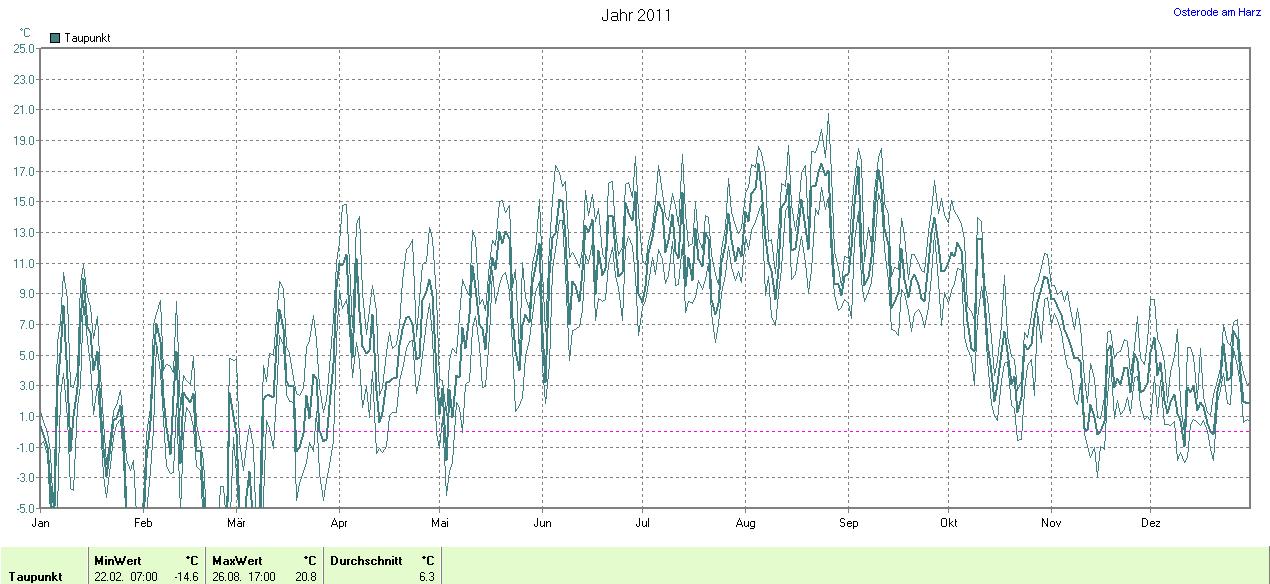This screenshot has width=1270, height=584.
Task: Select the Taupunkt legend label
Action: pyautogui.click(x=87, y=38)
